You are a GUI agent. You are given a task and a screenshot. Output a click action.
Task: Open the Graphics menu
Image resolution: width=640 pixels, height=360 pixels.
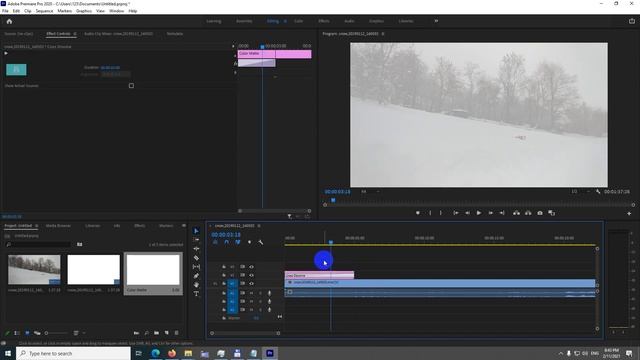(84, 11)
